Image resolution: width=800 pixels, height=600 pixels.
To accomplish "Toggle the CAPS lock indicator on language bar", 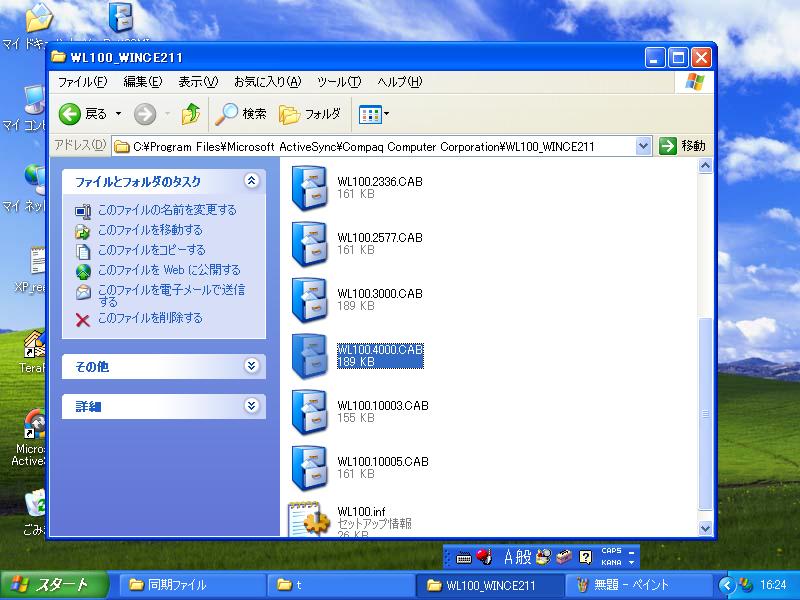I will point(611,551).
